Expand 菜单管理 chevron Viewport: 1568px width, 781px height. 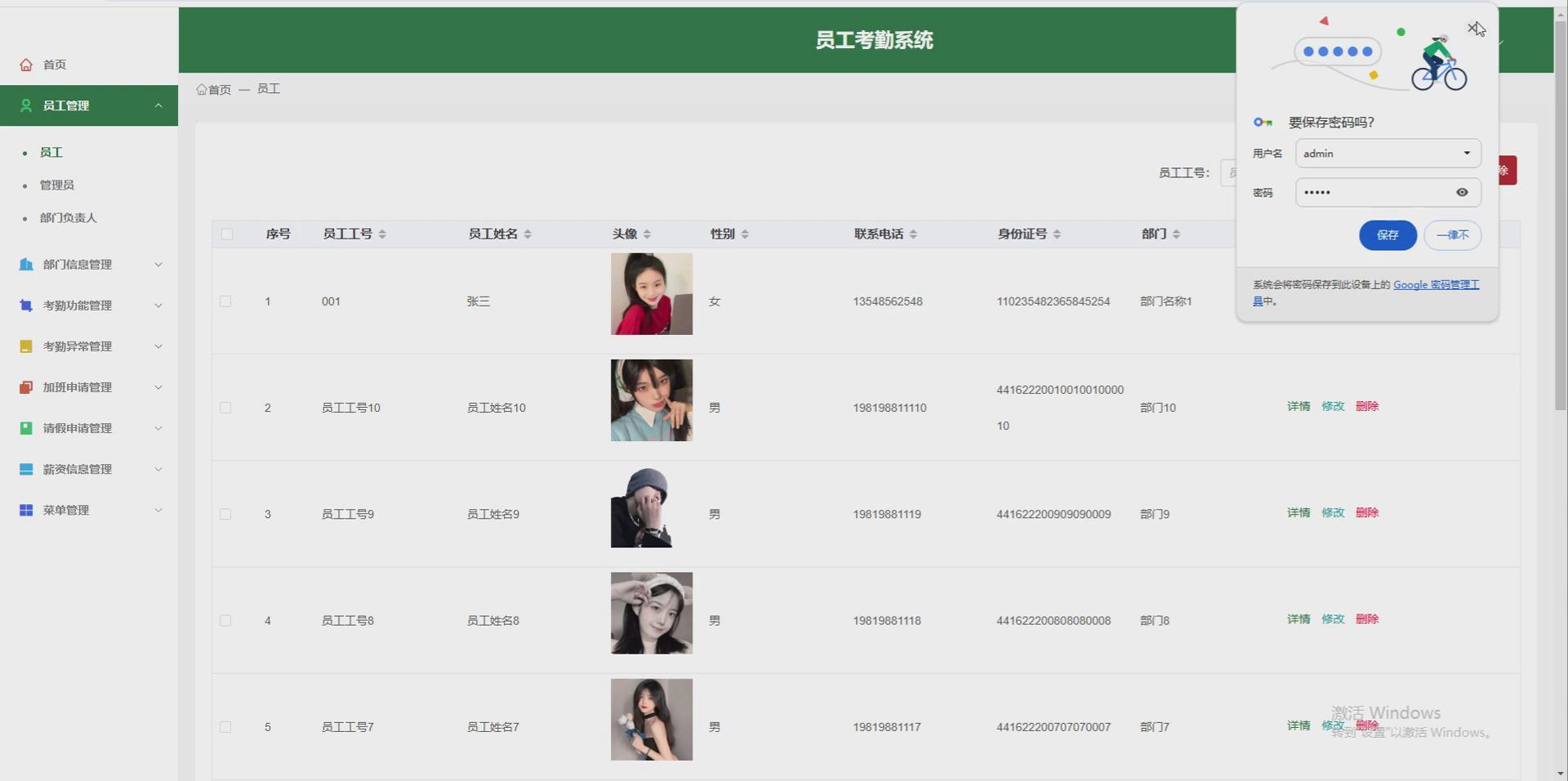tap(158, 510)
